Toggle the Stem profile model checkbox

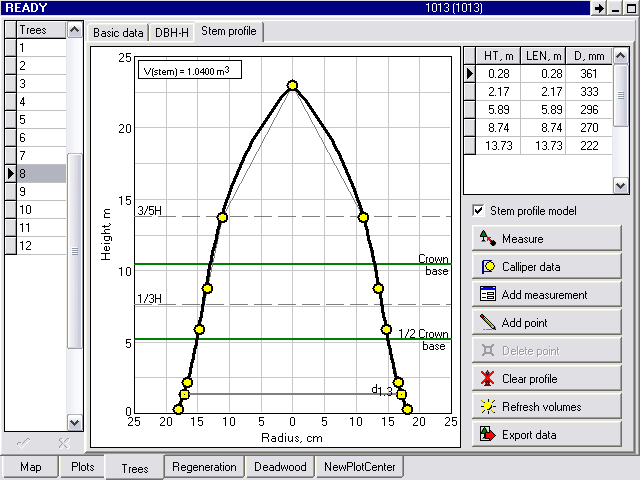tap(478, 210)
